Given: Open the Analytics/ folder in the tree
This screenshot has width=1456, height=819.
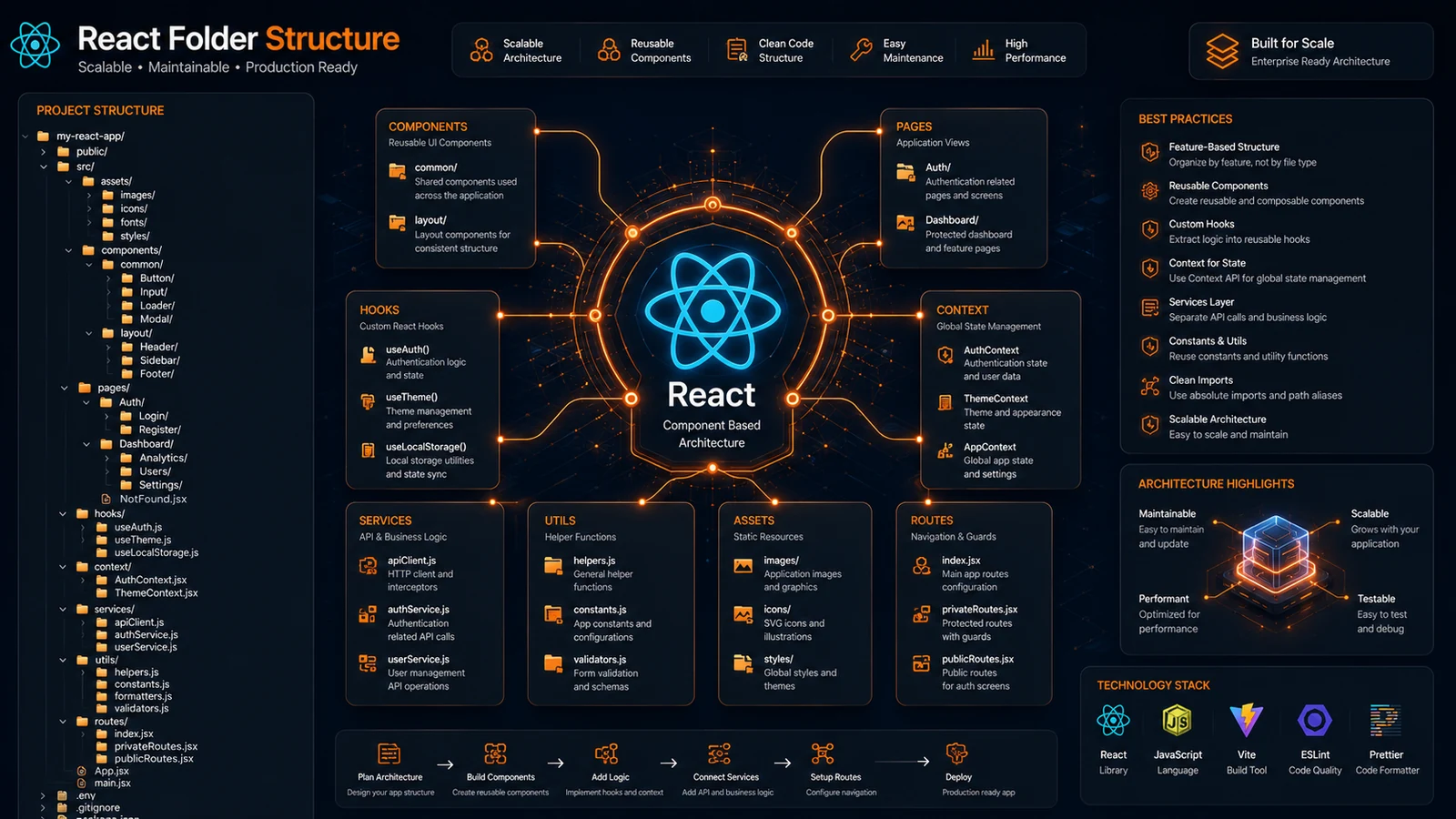Looking at the screenshot, I should click(164, 458).
